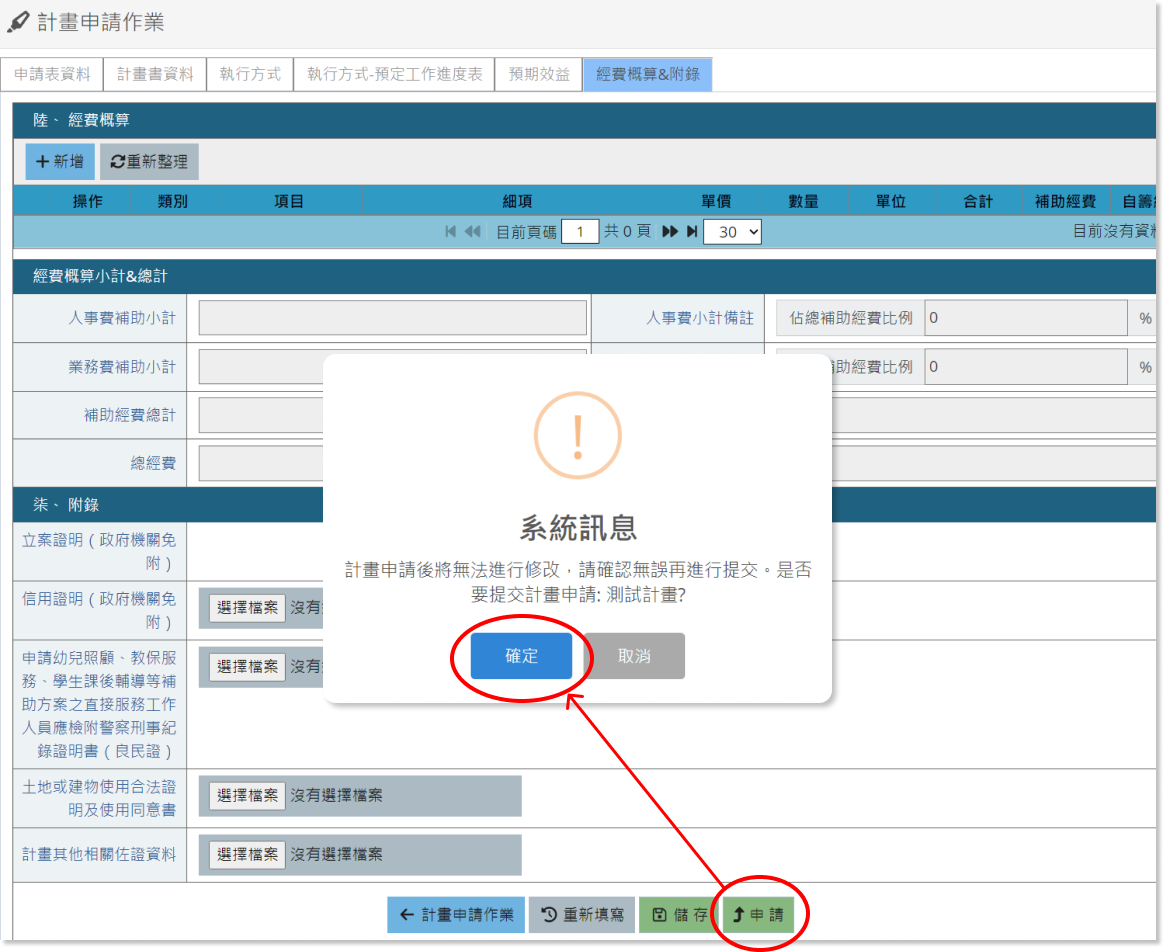Click 重新整理 refresh button
The height and width of the screenshot is (952, 1164).
coord(149,161)
